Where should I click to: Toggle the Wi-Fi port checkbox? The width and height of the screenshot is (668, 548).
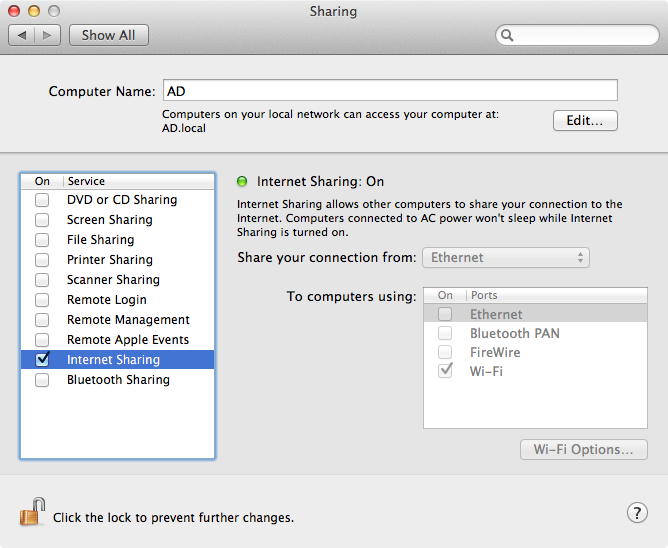pos(445,370)
